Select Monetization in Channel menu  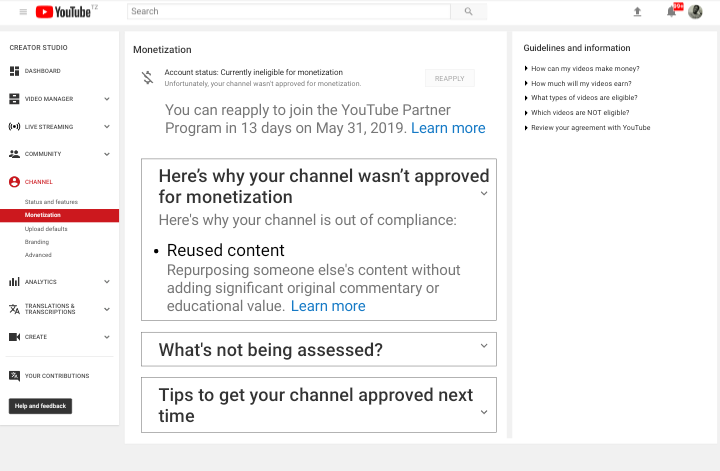(59, 215)
